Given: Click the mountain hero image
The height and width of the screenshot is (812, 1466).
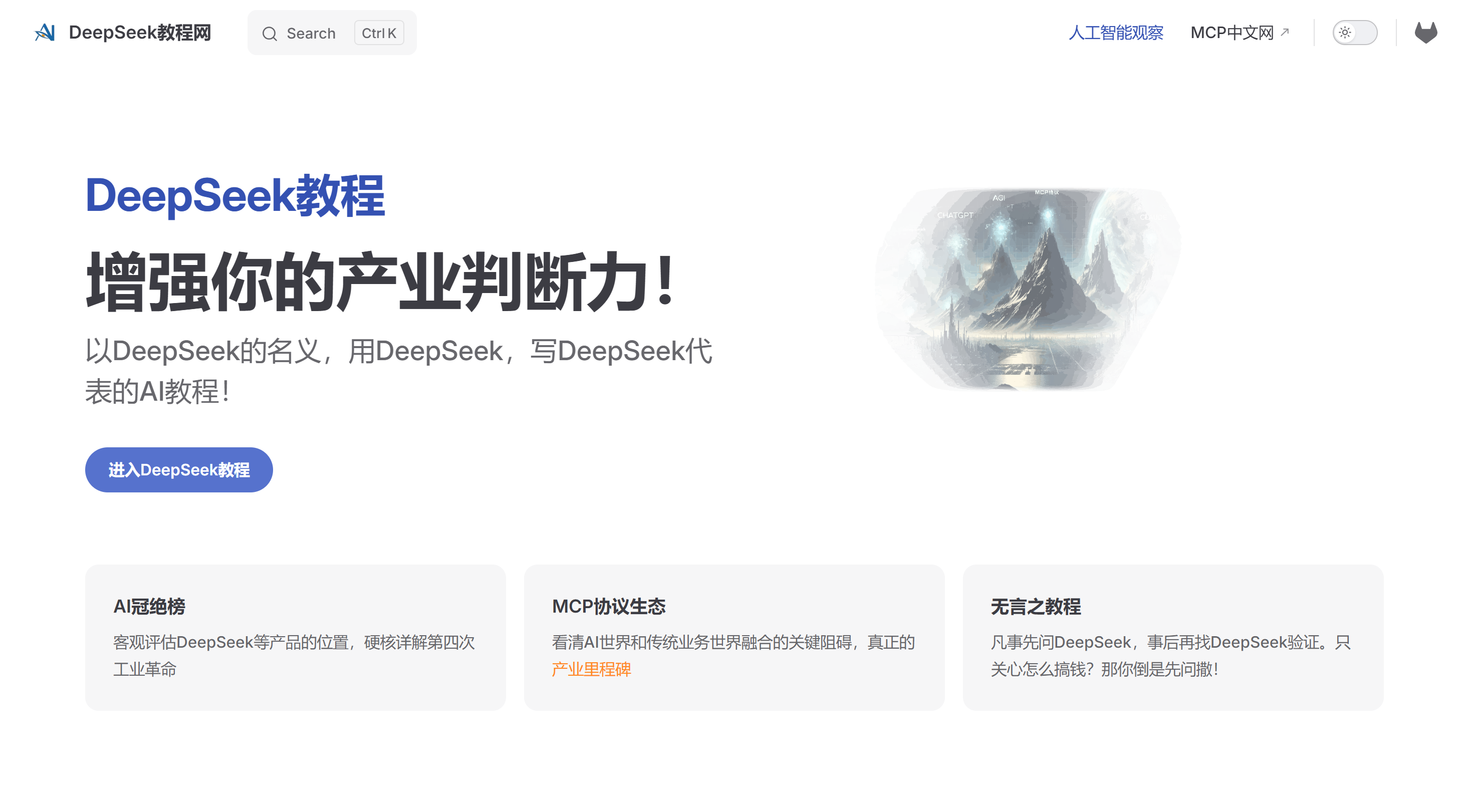Looking at the screenshot, I should pos(1028,289).
